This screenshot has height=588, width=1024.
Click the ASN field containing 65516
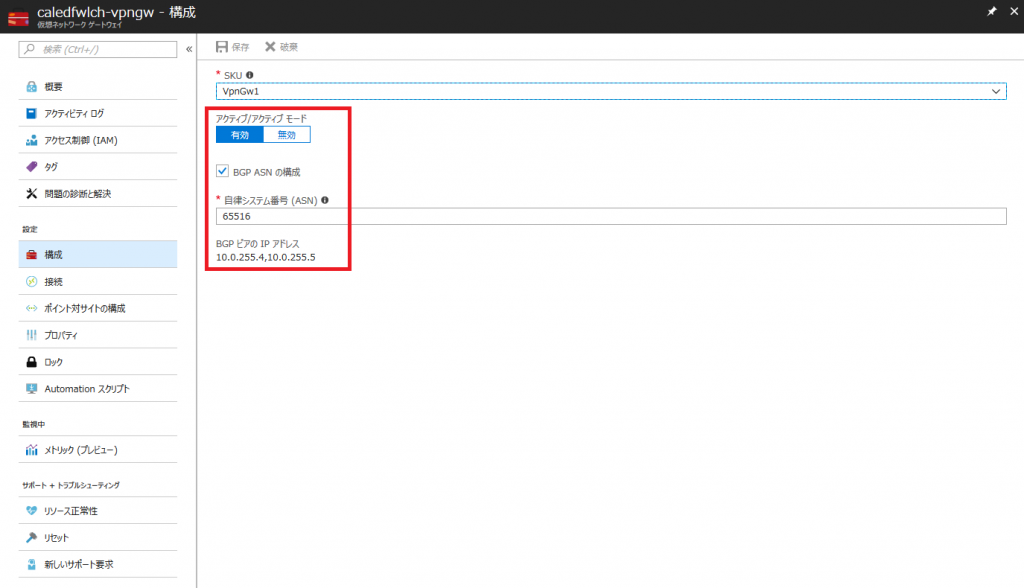[x=611, y=216]
